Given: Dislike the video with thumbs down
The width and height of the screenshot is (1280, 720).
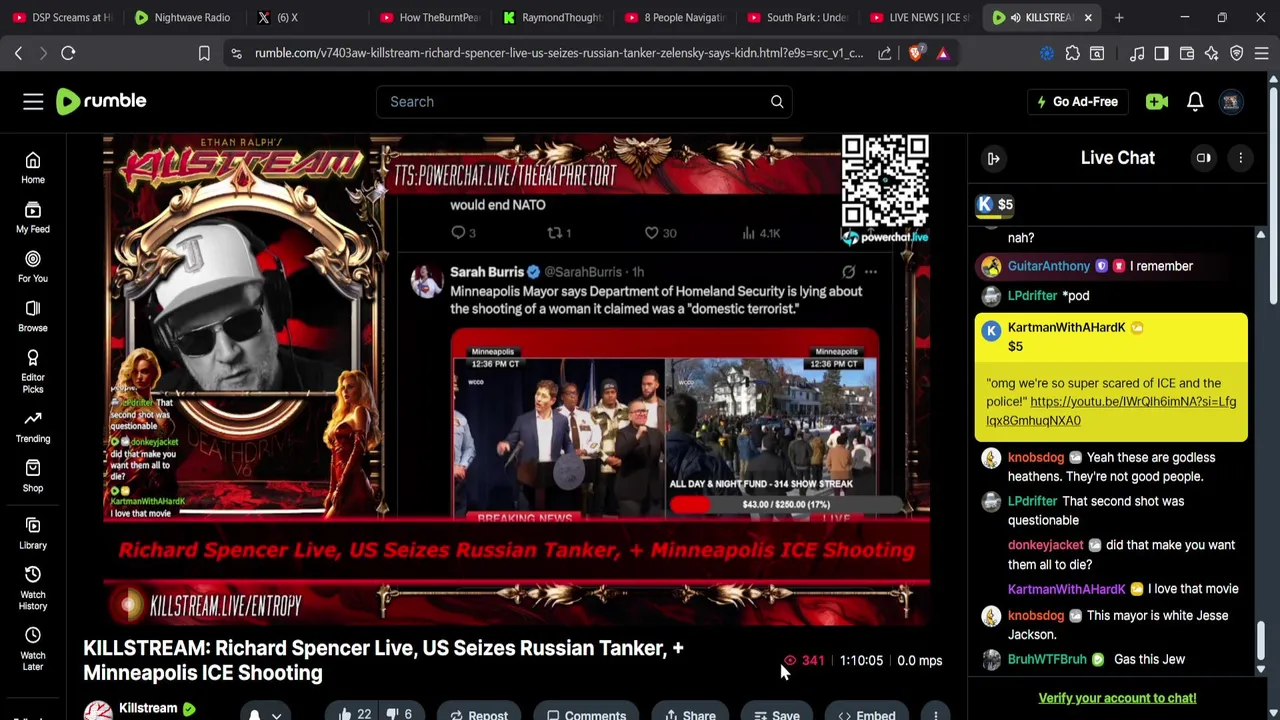Looking at the screenshot, I should click(x=402, y=714).
